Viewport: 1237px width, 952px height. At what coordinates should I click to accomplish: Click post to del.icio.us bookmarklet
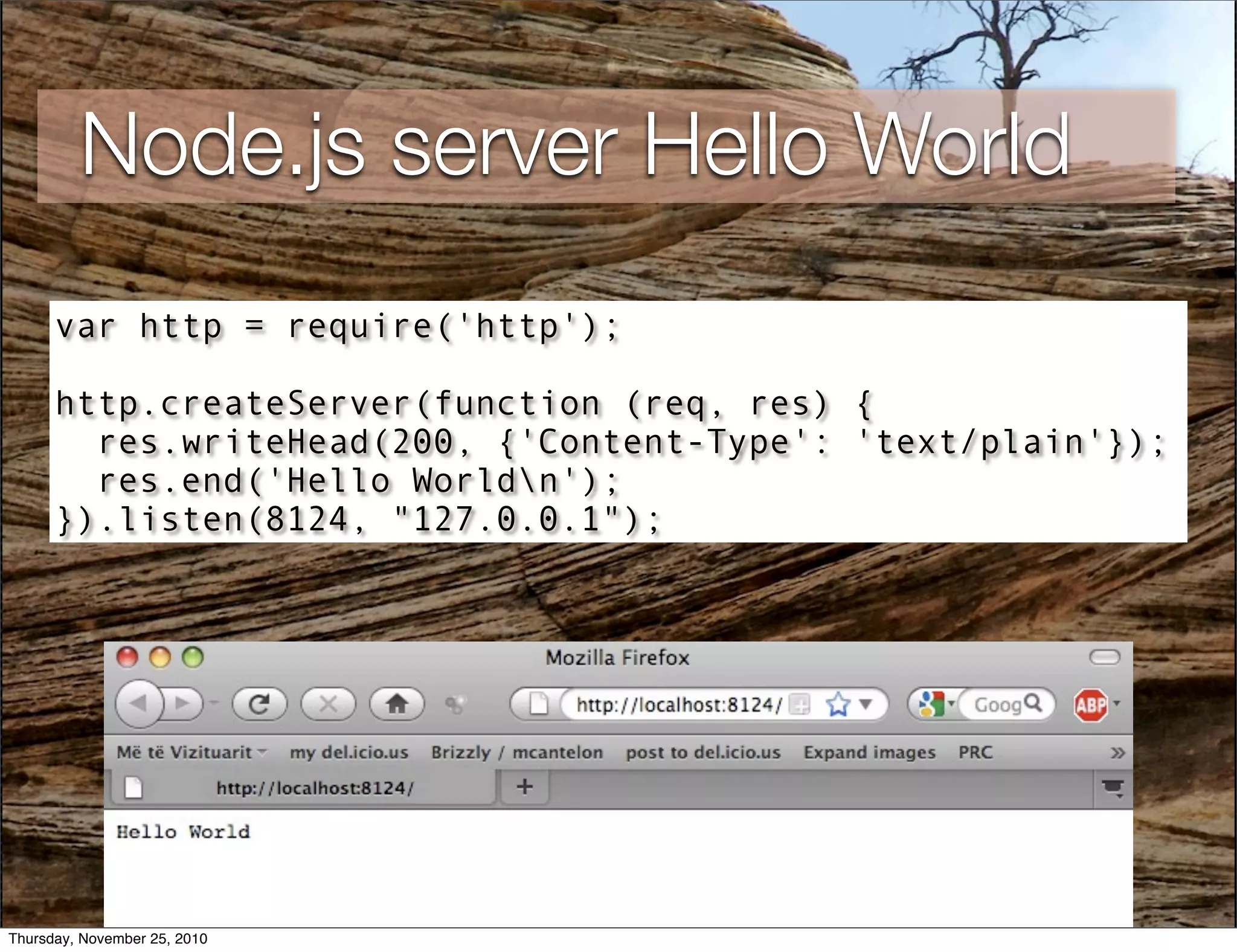pos(703,753)
